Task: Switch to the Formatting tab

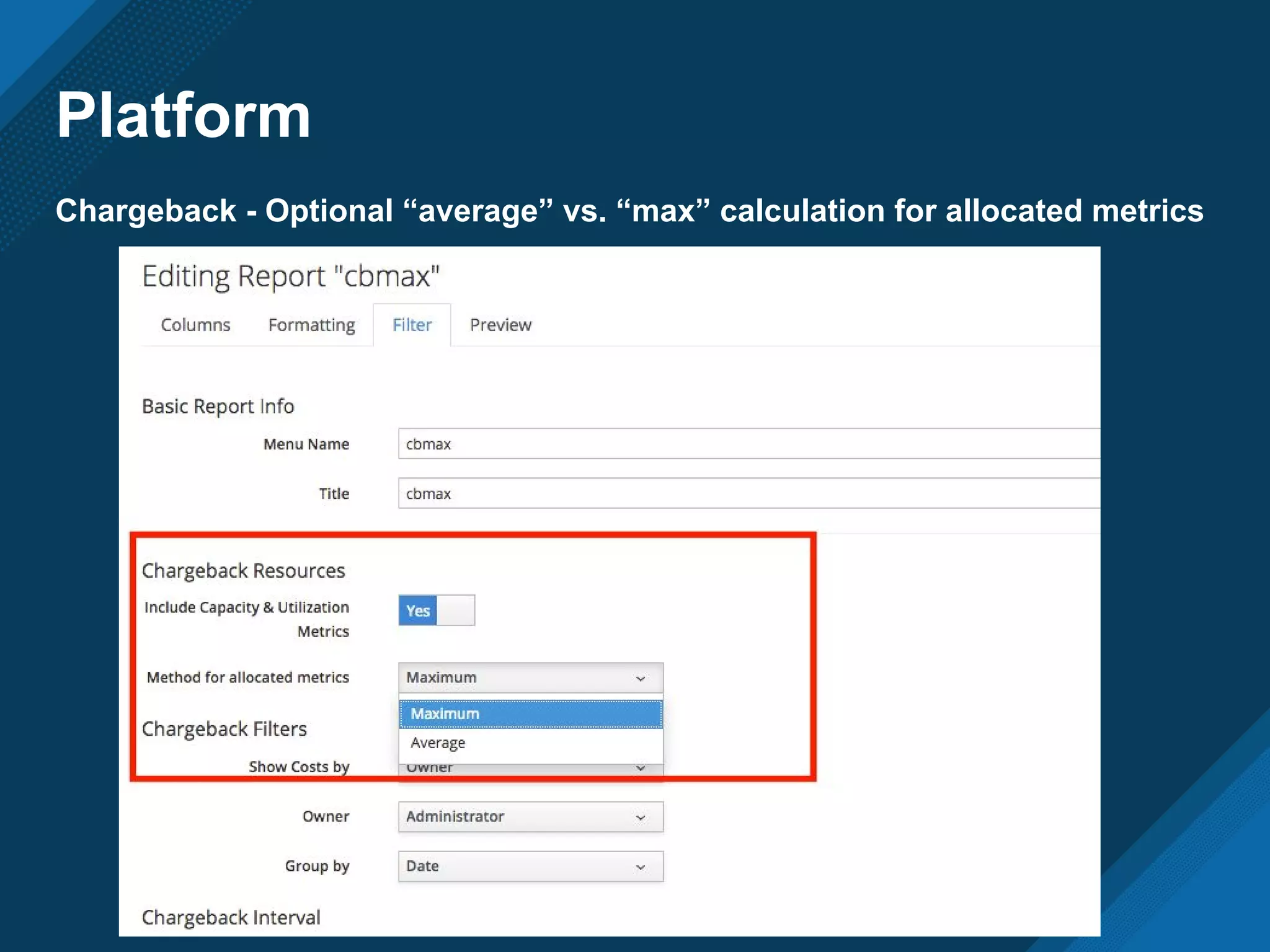Action: pos(311,325)
